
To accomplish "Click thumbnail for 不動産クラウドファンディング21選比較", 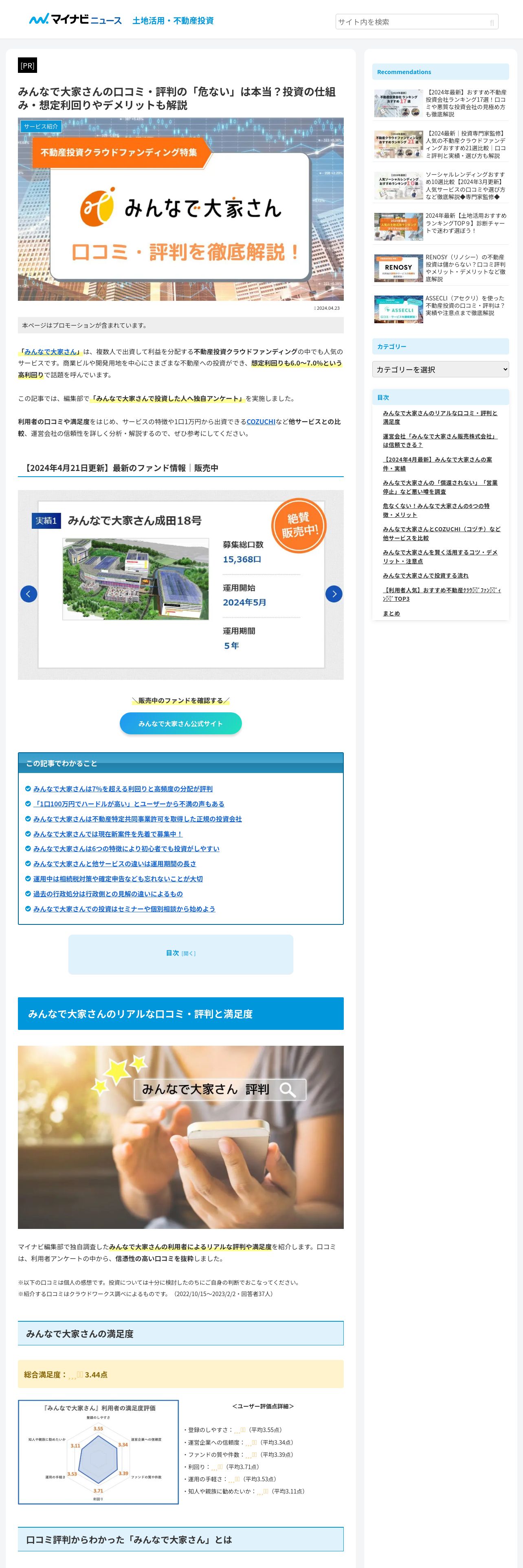I will [x=398, y=144].
